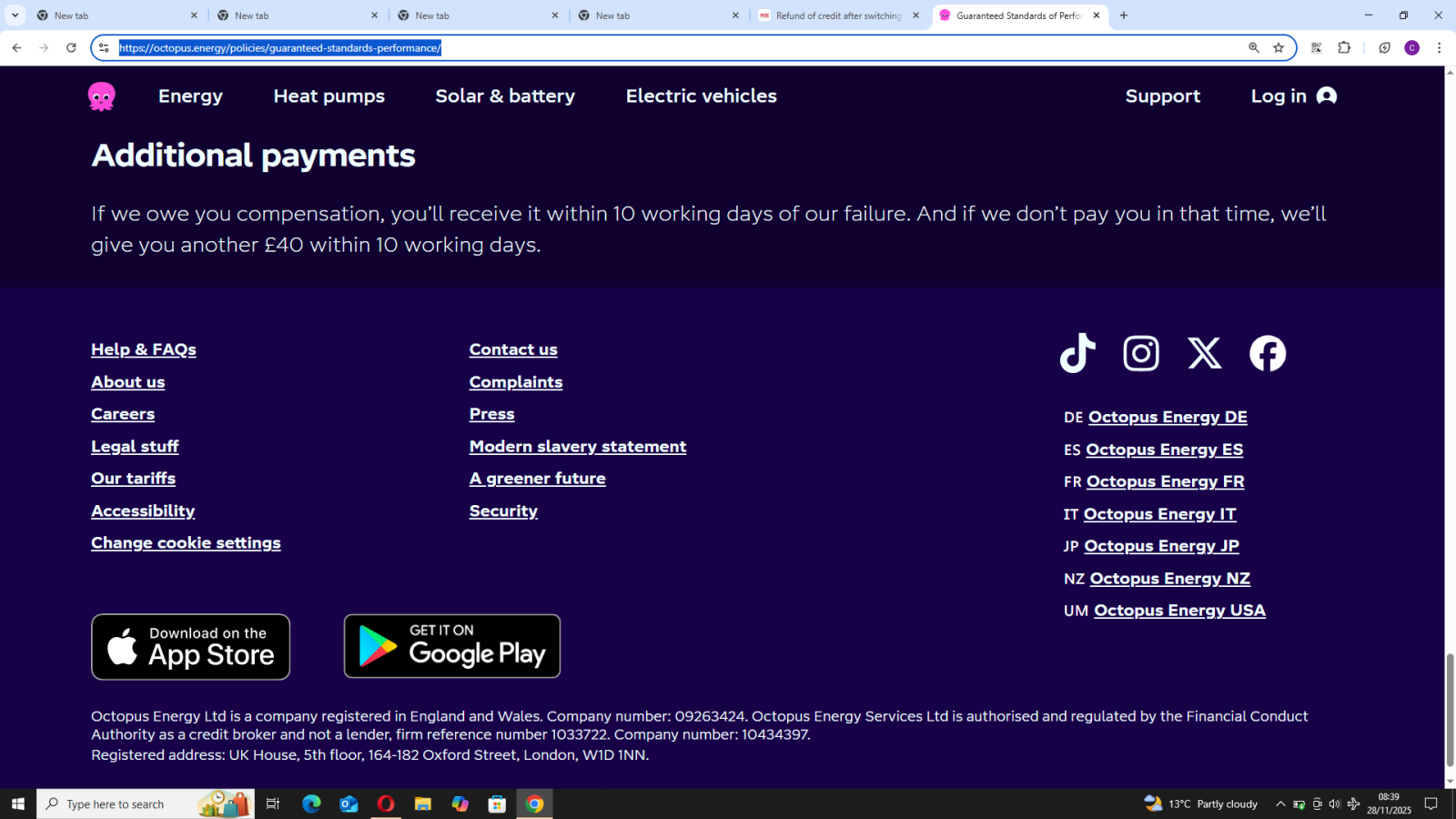Open the X (Twitter) social icon
The image size is (1456, 819).
1204,353
